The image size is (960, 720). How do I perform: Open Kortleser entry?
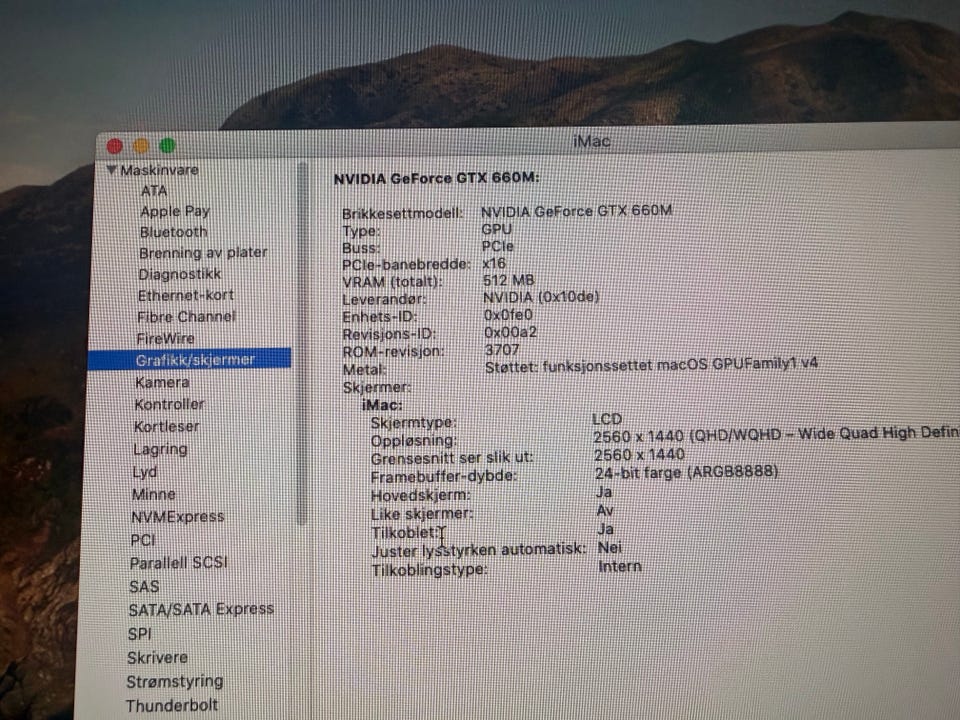tap(166, 427)
